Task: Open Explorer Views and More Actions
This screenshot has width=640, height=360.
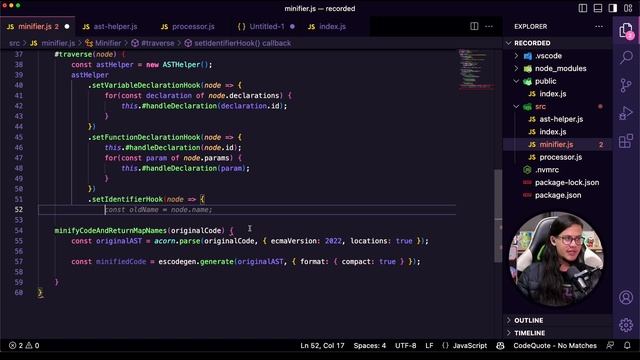Action: tap(599, 27)
